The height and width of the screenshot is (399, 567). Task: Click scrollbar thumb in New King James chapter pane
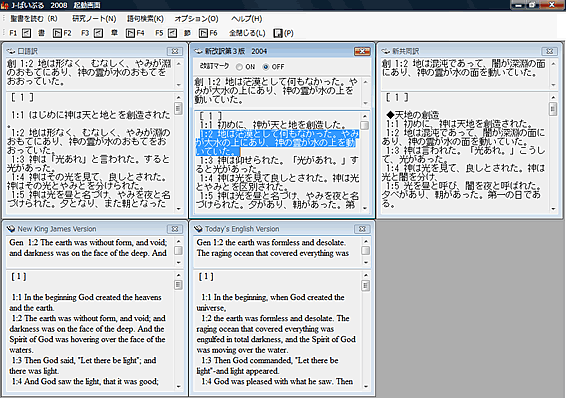point(178,285)
